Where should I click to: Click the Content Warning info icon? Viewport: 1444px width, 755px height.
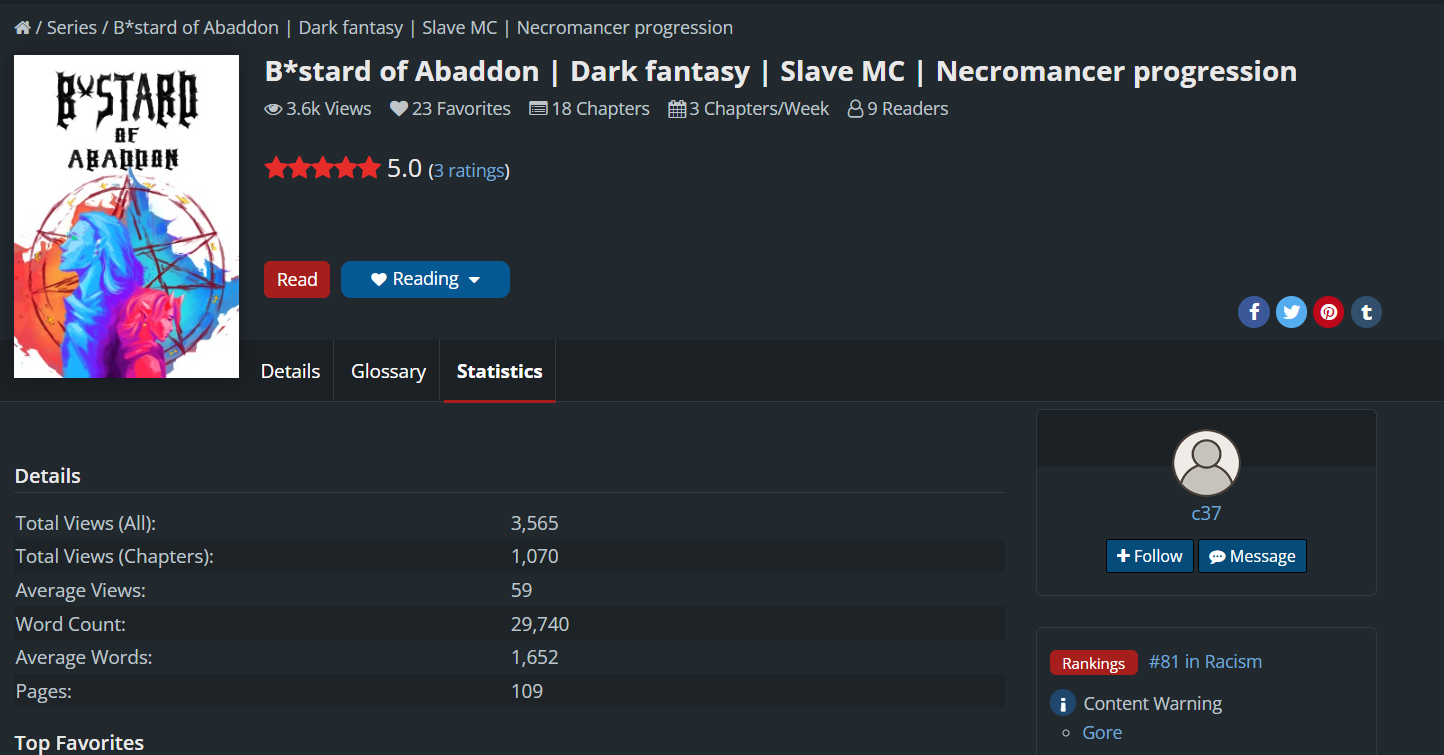coord(1062,703)
